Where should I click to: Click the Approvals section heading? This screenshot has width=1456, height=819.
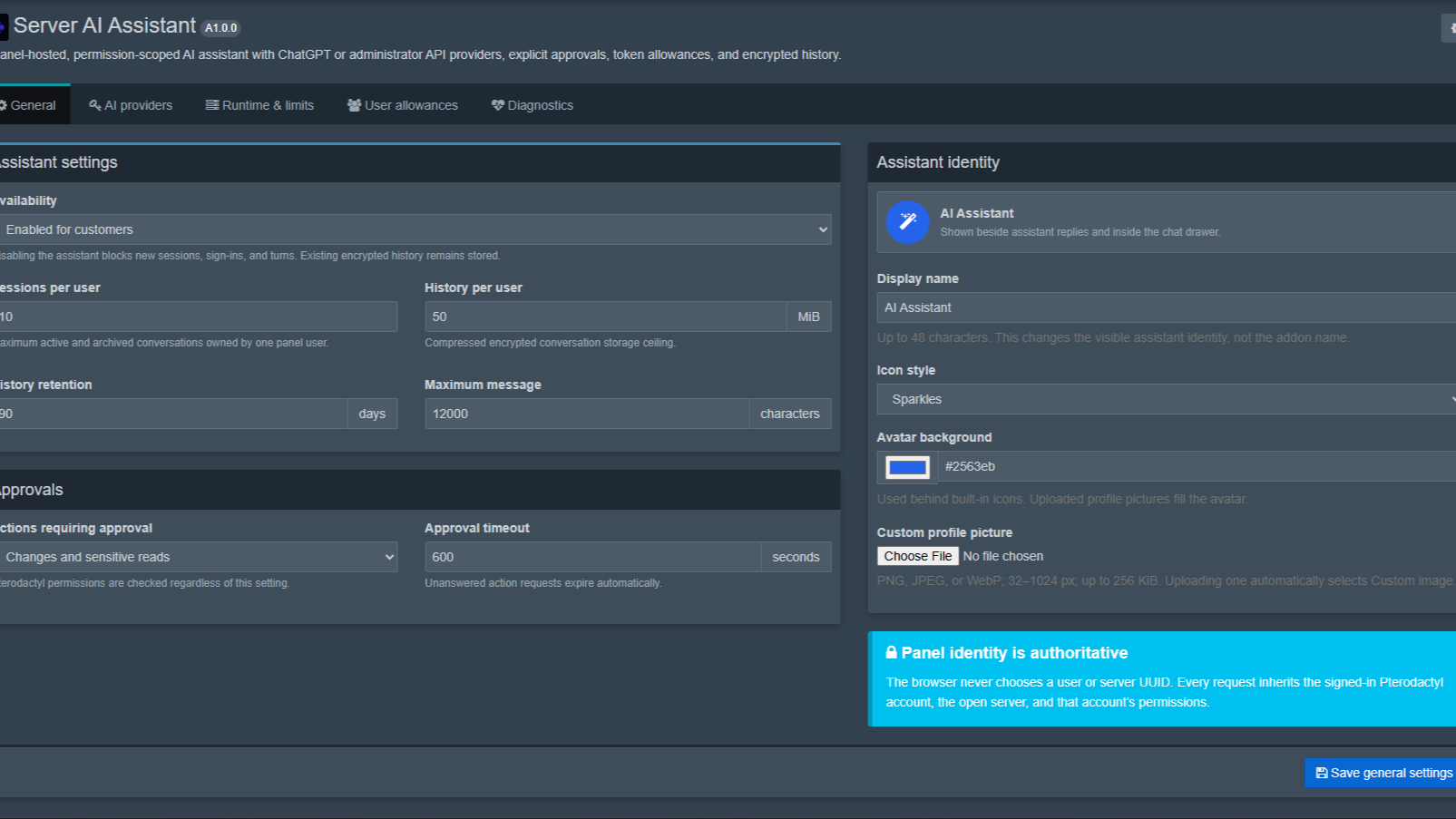coord(32,490)
